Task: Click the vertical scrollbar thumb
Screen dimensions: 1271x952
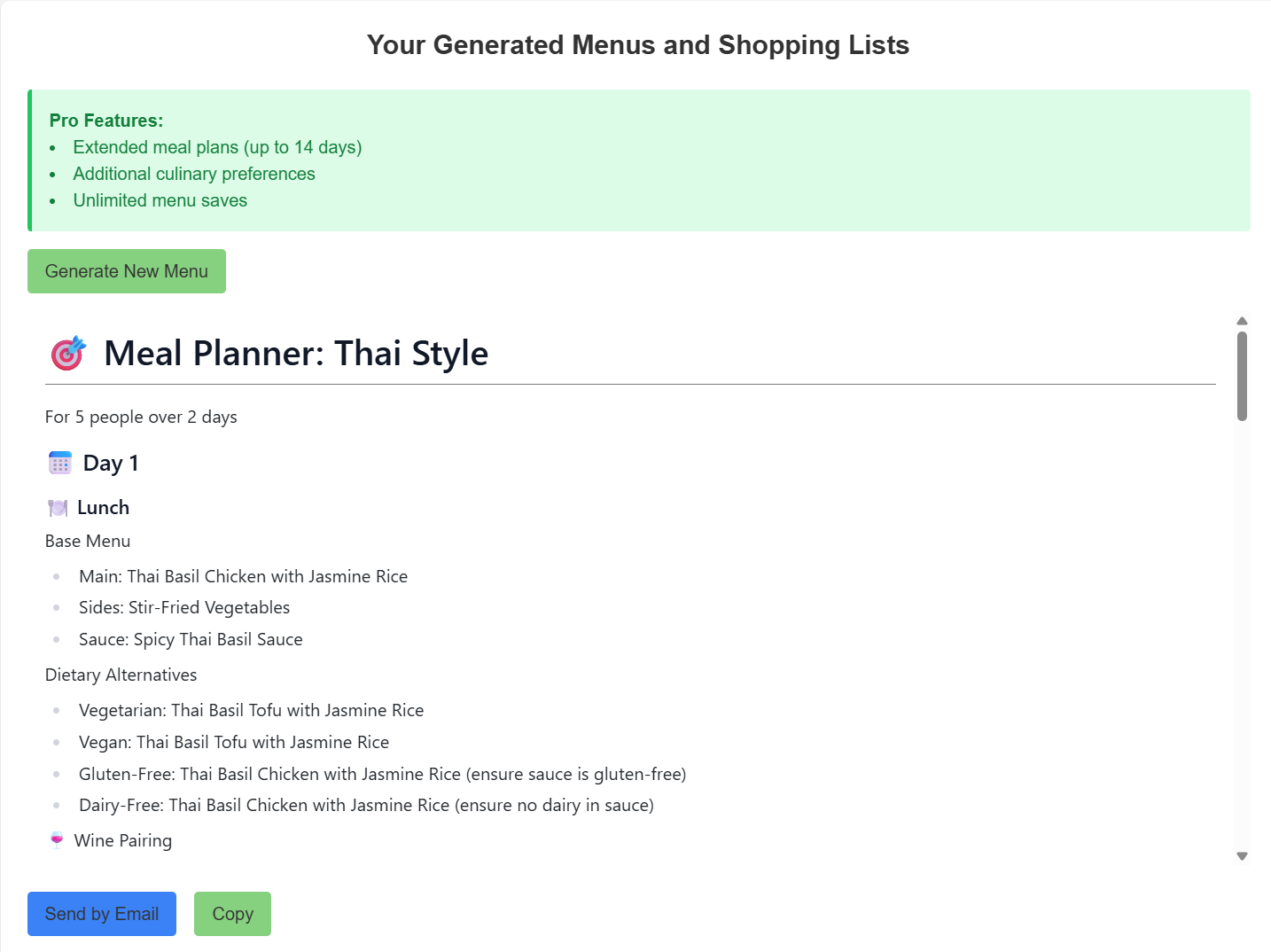Action: 1242,376
